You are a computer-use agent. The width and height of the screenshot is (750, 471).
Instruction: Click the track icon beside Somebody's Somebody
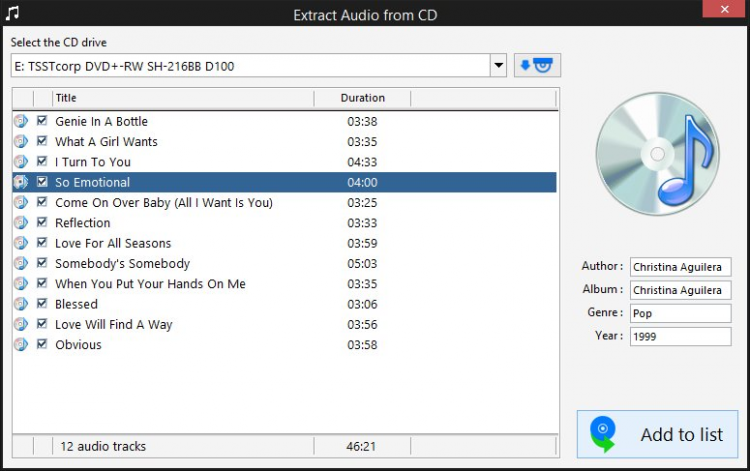tap(21, 263)
